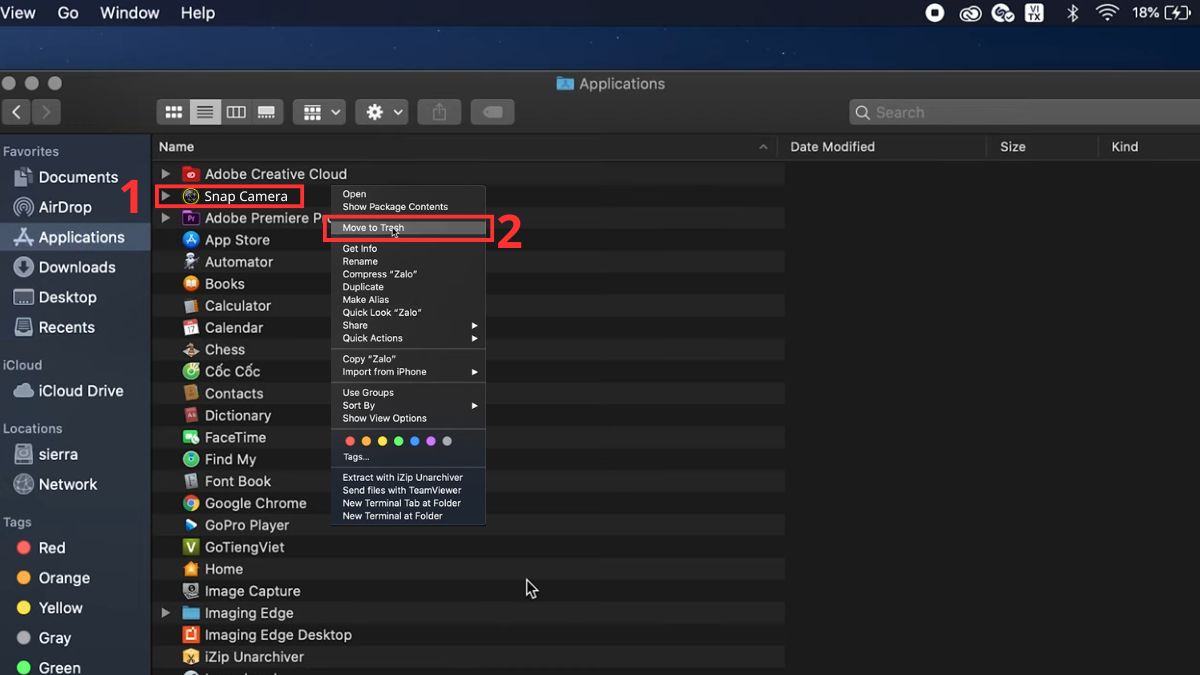Open the Go menu in menu bar
Screen dimensions: 1200x675
point(68,13)
